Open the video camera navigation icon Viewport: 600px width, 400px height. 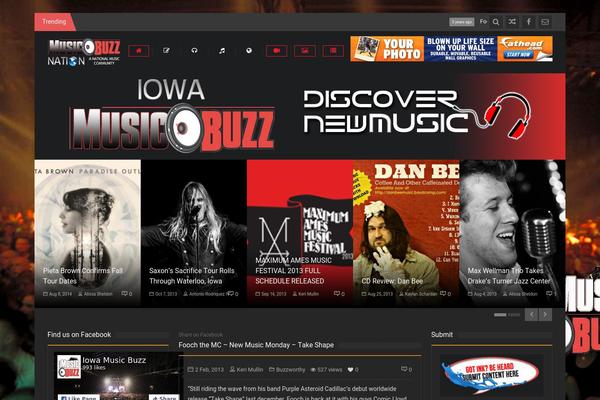(277, 51)
